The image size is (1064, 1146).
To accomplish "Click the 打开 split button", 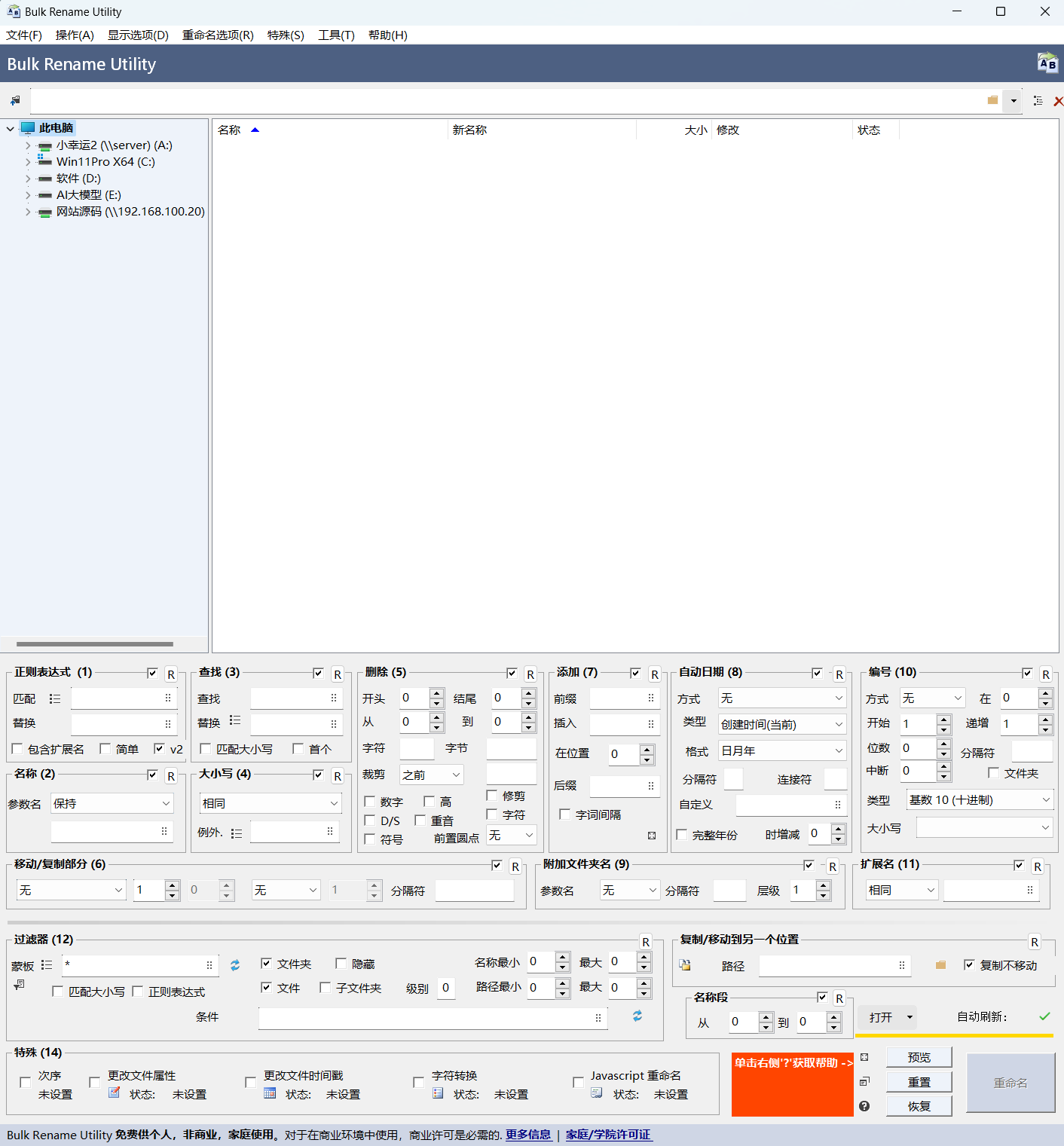I will (888, 1017).
